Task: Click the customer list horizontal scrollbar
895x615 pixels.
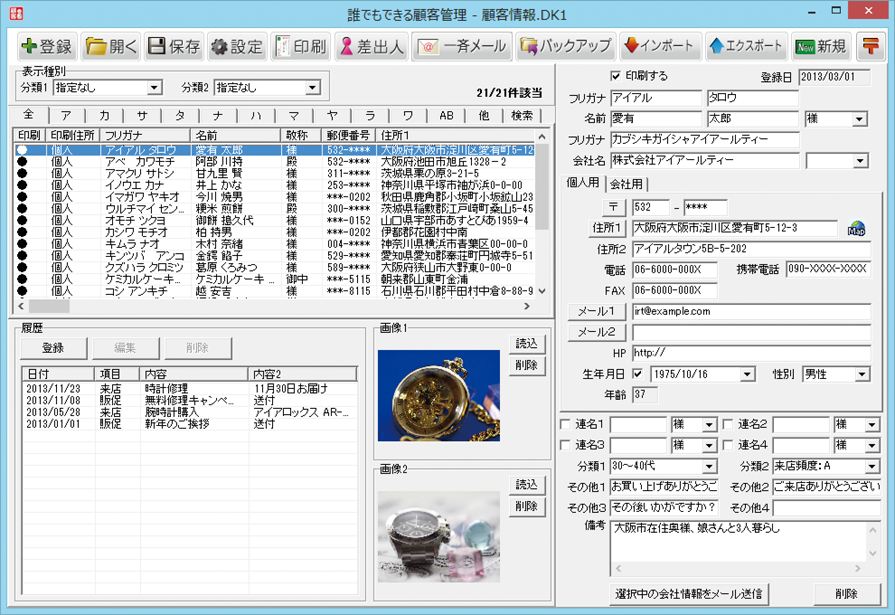Action: coord(280,306)
